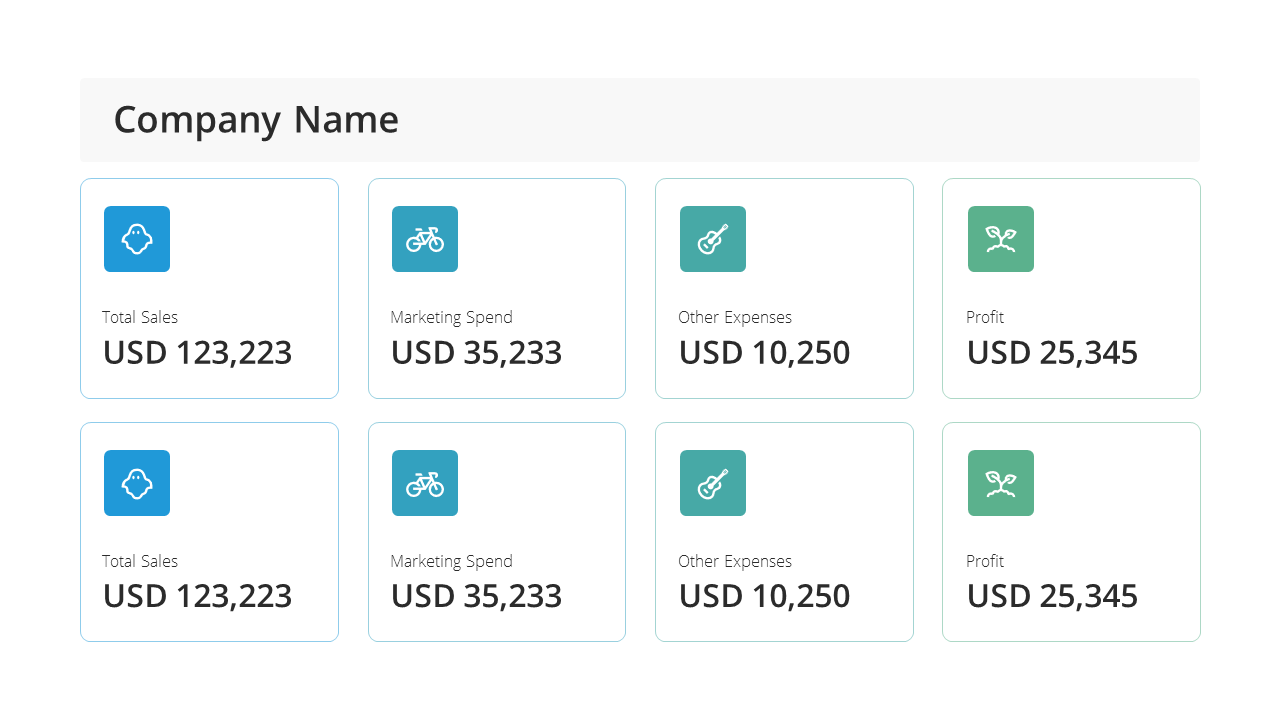
Task: Click the ghost icon in the bottom row
Action: (137, 483)
